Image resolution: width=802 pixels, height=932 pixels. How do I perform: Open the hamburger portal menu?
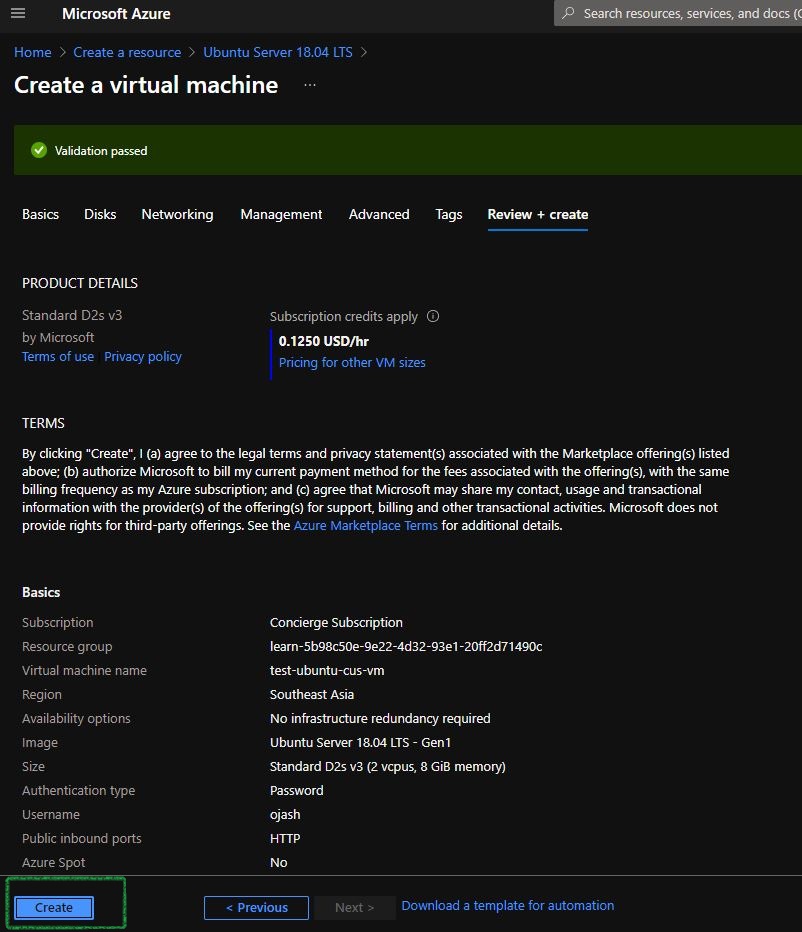coord(18,13)
